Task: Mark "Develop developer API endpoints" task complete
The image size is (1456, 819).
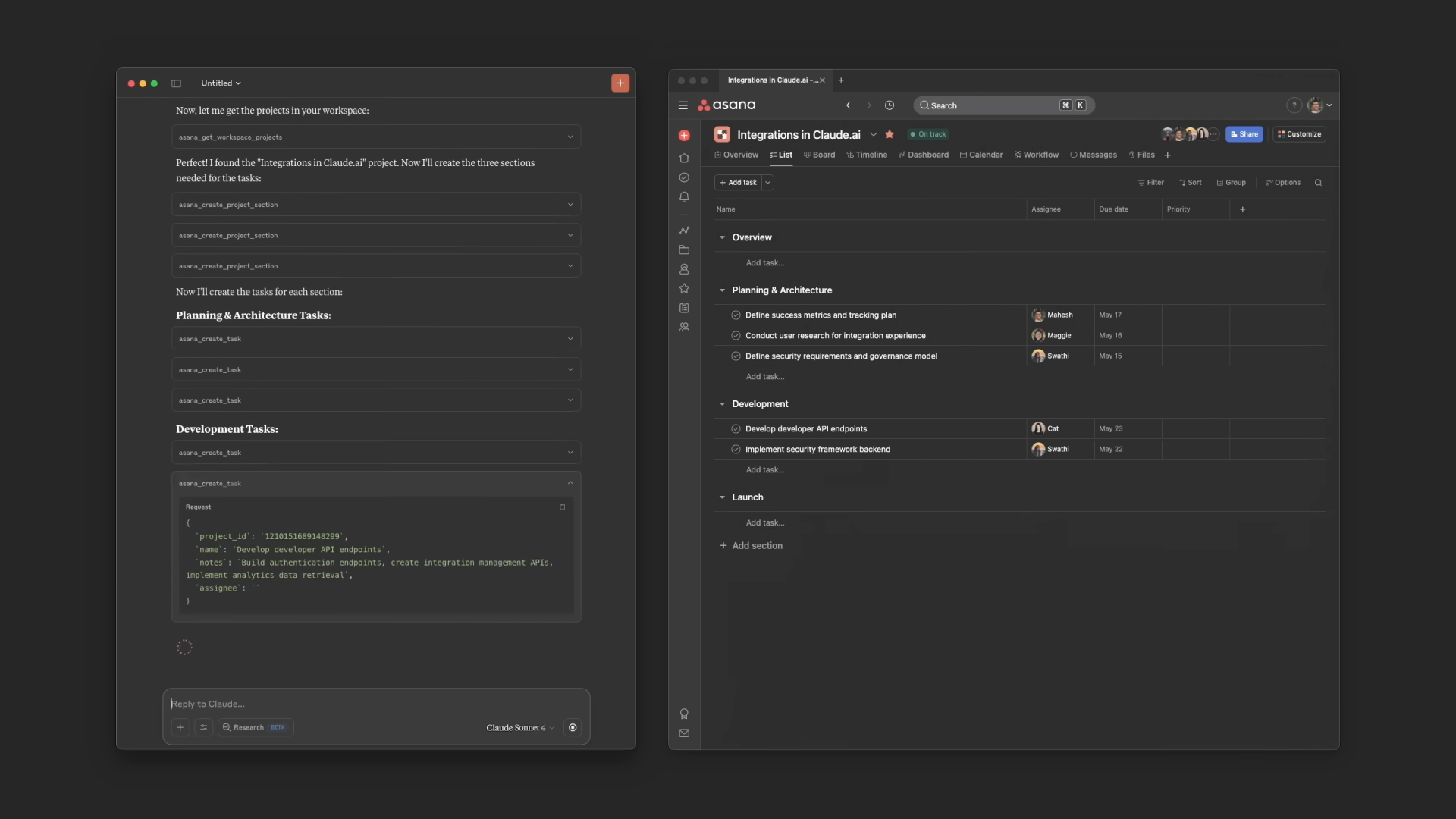Action: (736, 428)
